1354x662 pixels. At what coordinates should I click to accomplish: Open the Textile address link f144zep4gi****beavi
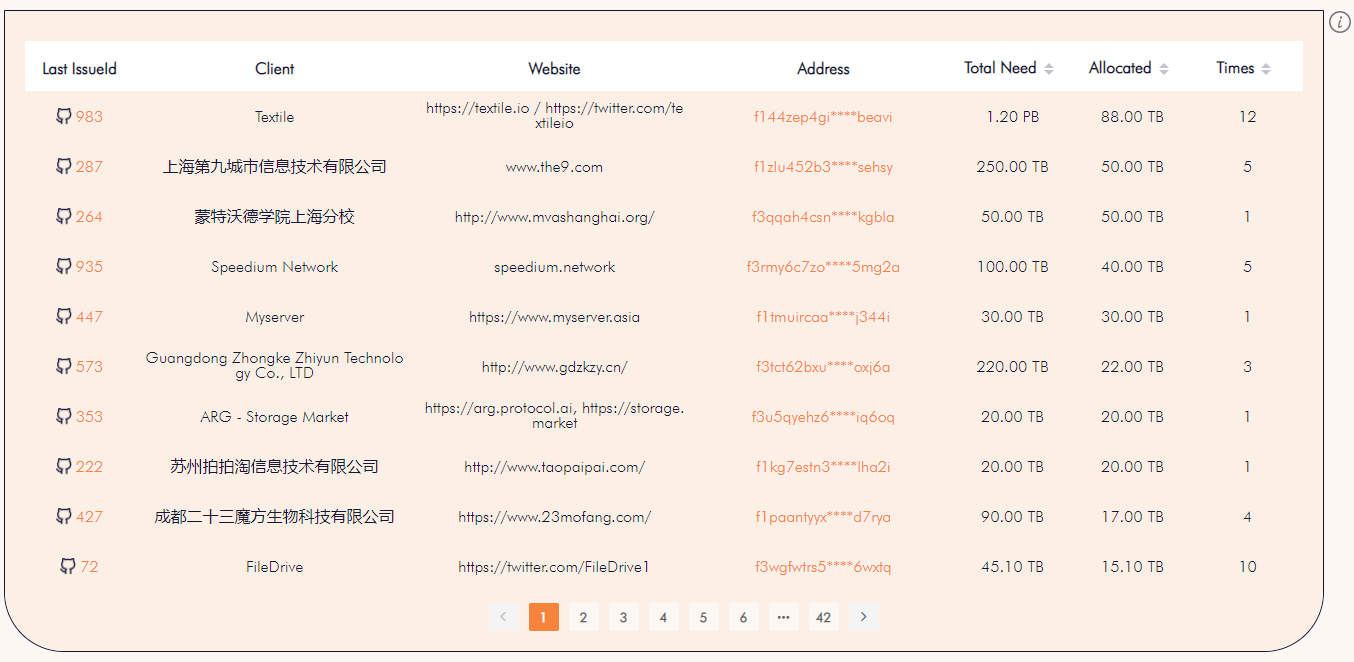tap(823, 116)
